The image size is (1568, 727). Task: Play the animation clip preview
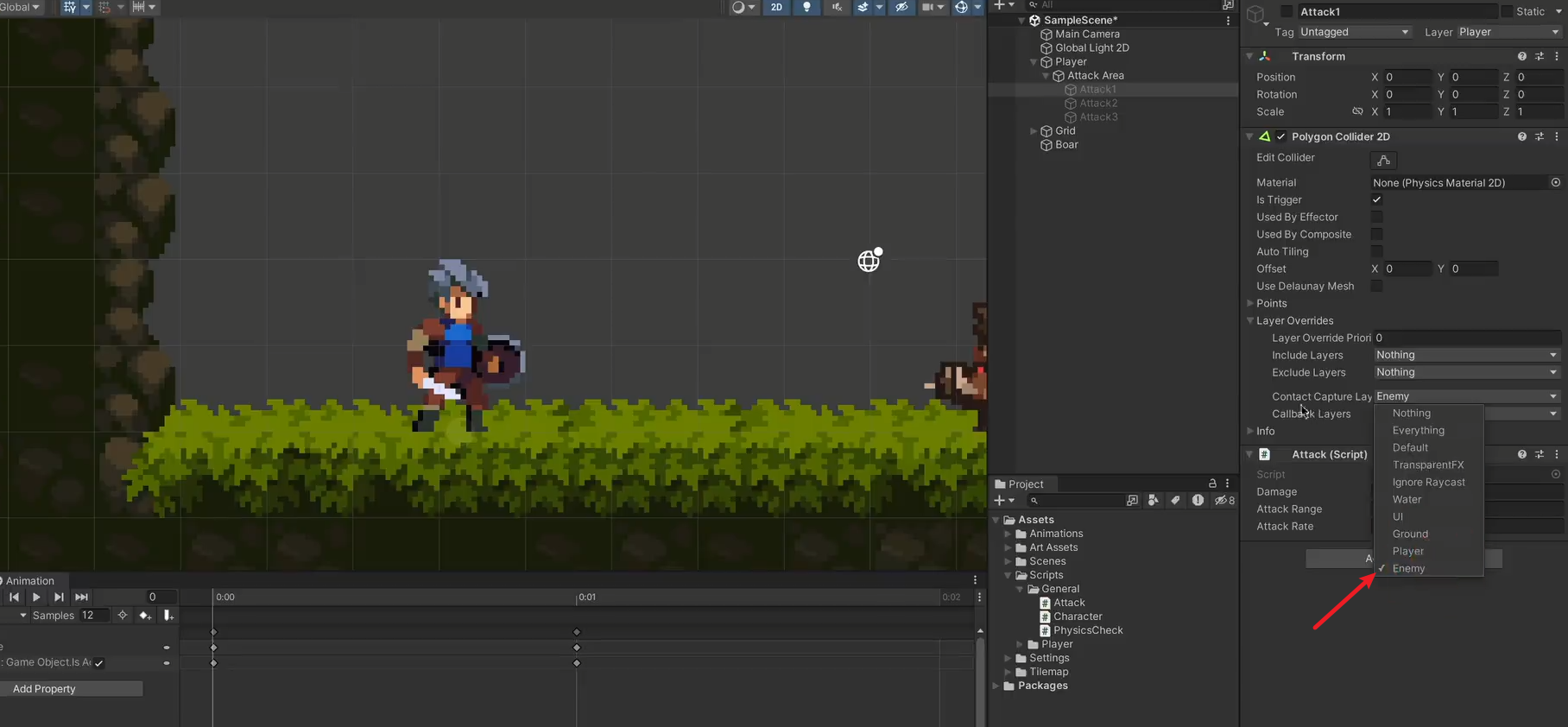pyautogui.click(x=36, y=597)
